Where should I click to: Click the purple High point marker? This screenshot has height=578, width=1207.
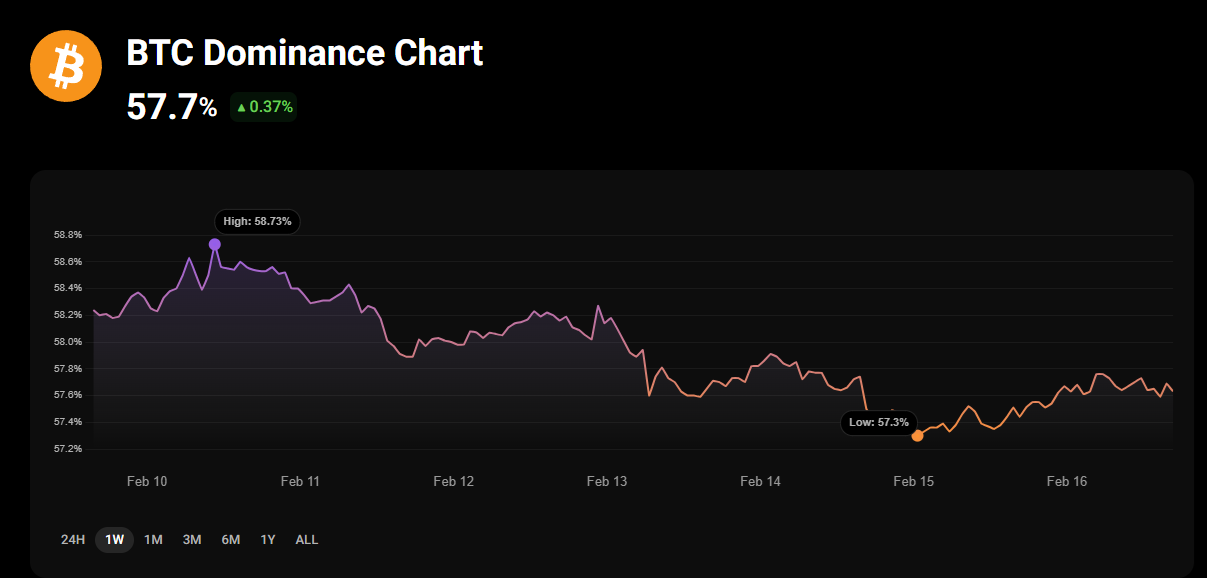coord(215,244)
